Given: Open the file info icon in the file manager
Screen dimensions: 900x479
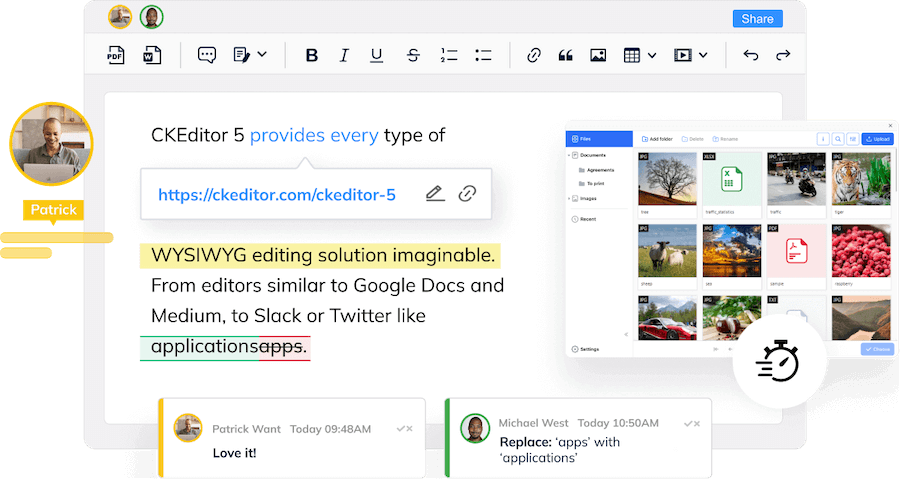Looking at the screenshot, I should (x=823, y=139).
